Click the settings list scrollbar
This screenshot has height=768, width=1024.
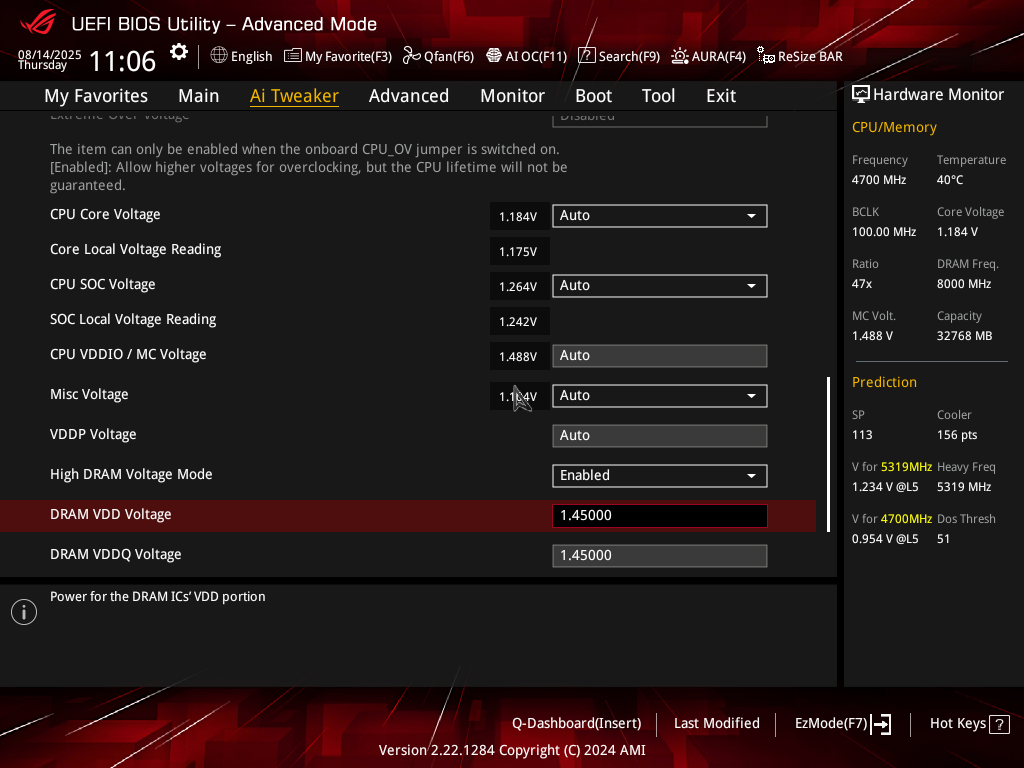click(x=829, y=454)
